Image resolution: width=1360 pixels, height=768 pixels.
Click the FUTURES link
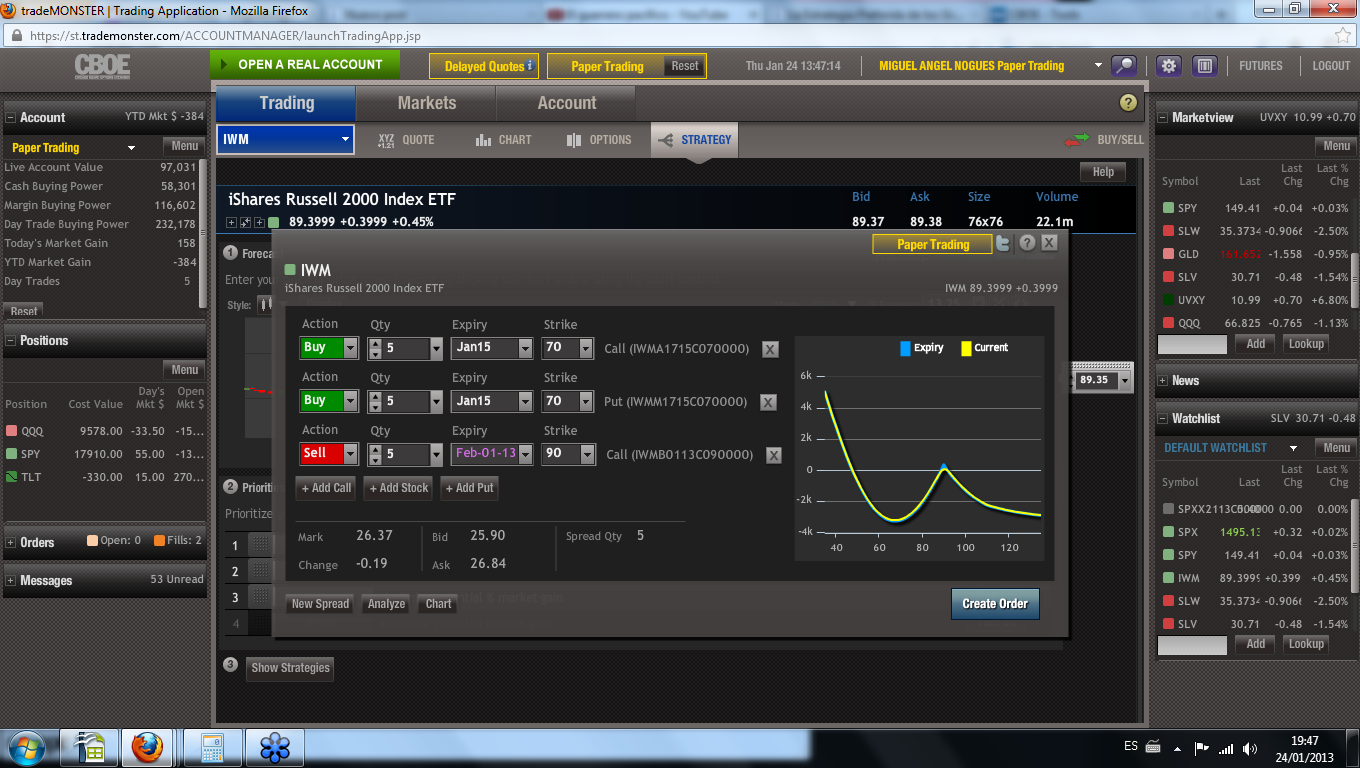[1260, 66]
